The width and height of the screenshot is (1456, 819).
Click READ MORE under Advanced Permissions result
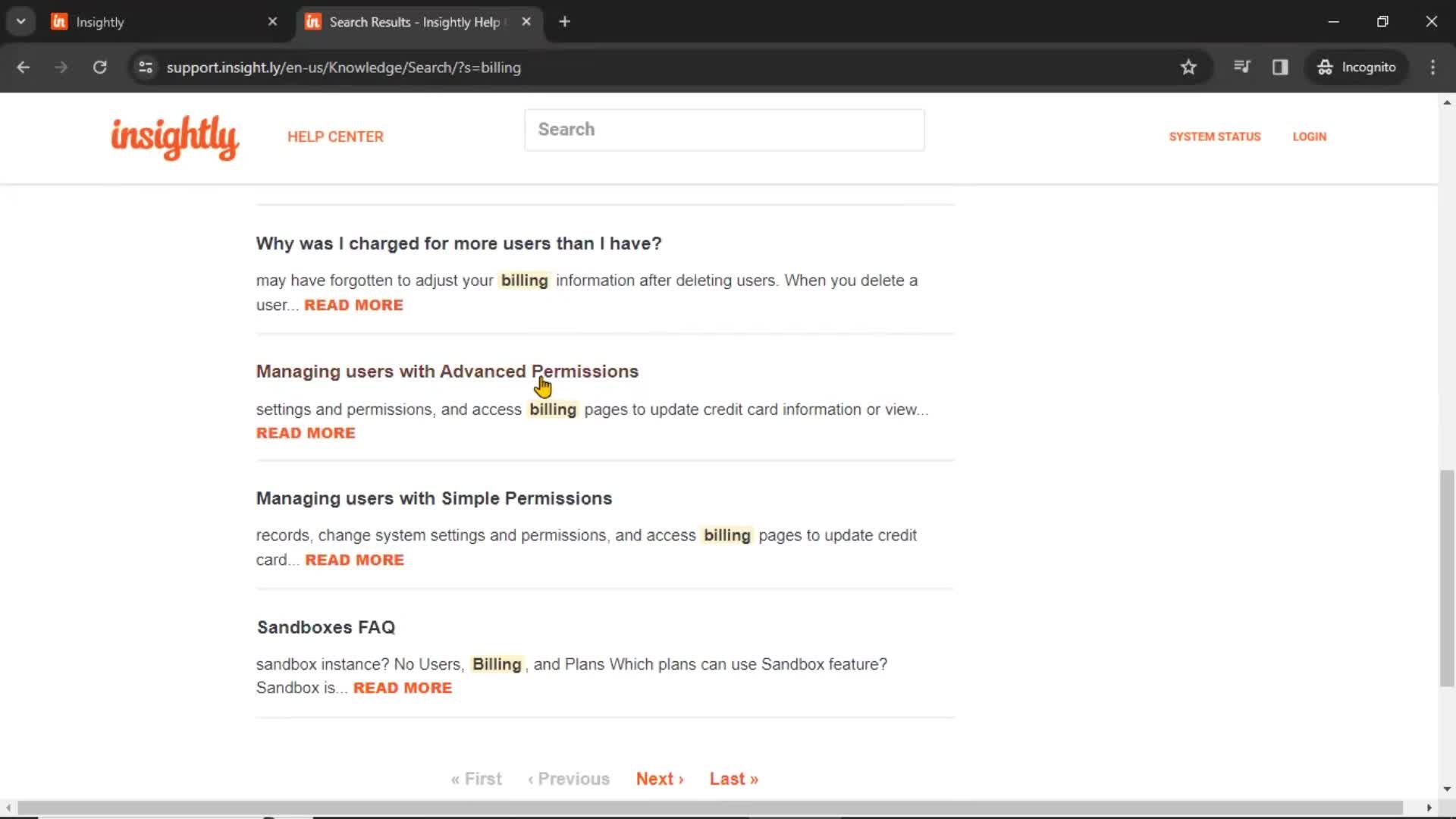tap(306, 433)
